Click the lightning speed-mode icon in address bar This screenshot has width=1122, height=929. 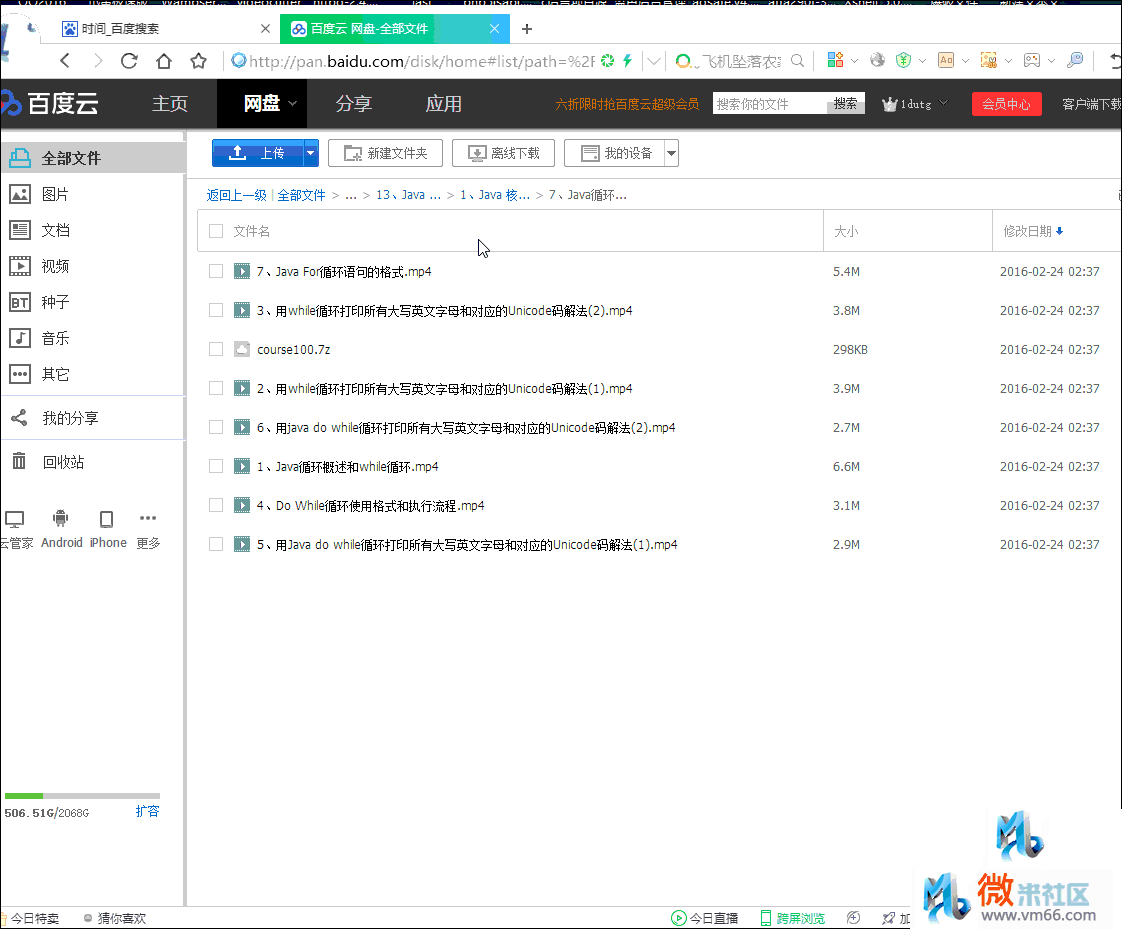click(628, 61)
